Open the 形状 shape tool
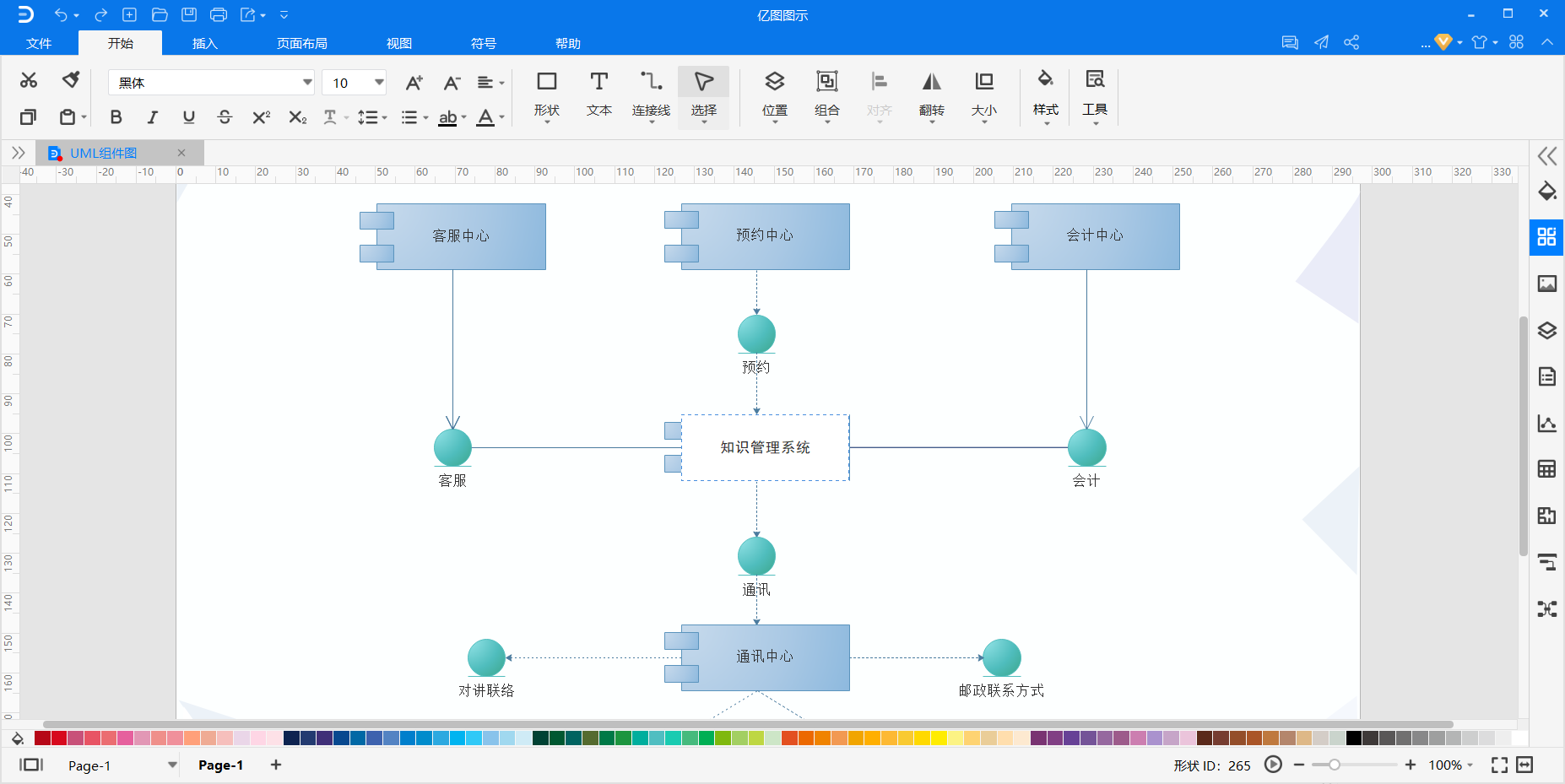The image size is (1565, 784). pyautogui.click(x=547, y=95)
